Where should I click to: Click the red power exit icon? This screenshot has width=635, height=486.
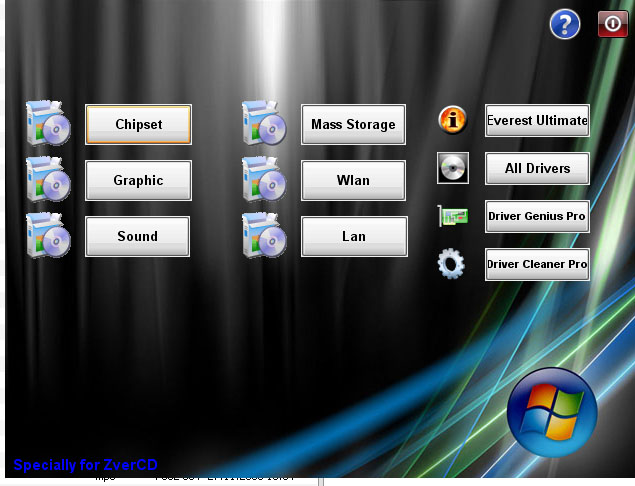click(613, 24)
